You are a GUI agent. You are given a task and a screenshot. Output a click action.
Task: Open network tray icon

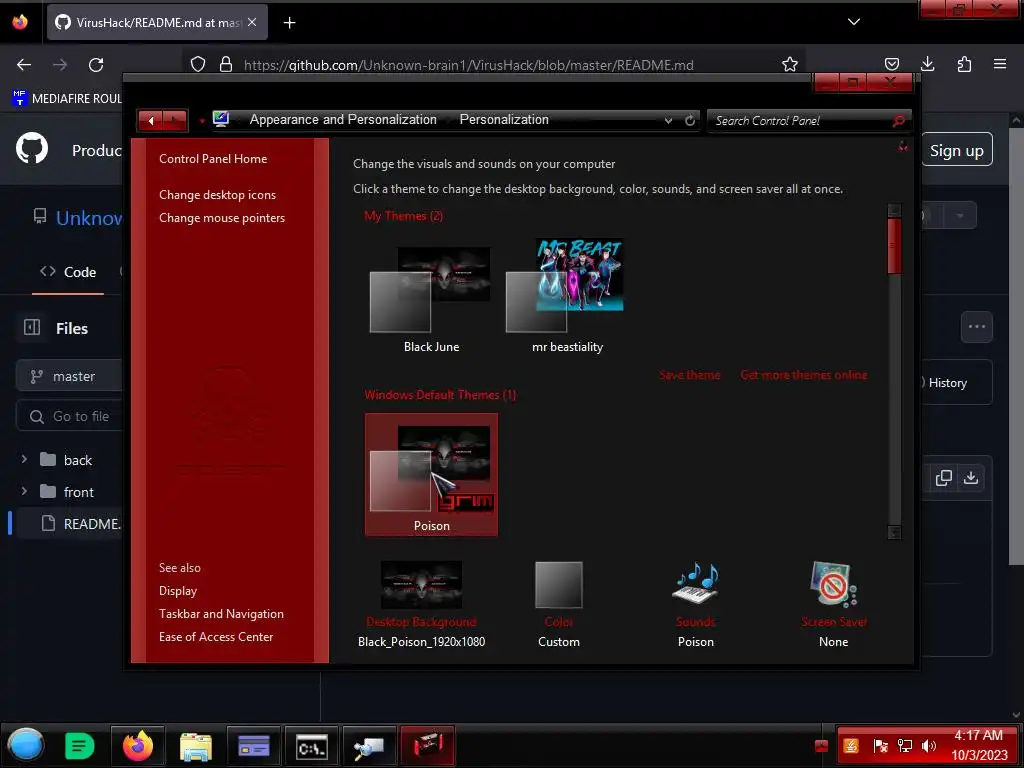click(x=904, y=746)
